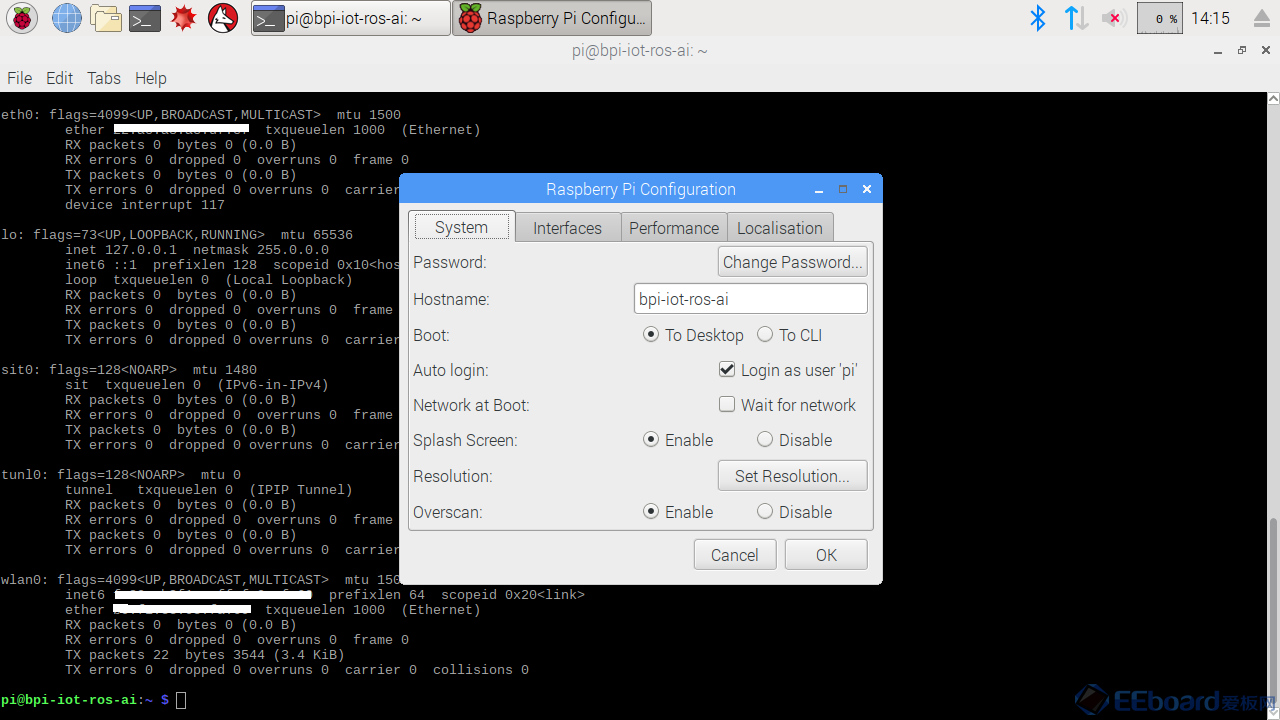Click the wlan0: flags line in terminal

[x=200, y=580]
